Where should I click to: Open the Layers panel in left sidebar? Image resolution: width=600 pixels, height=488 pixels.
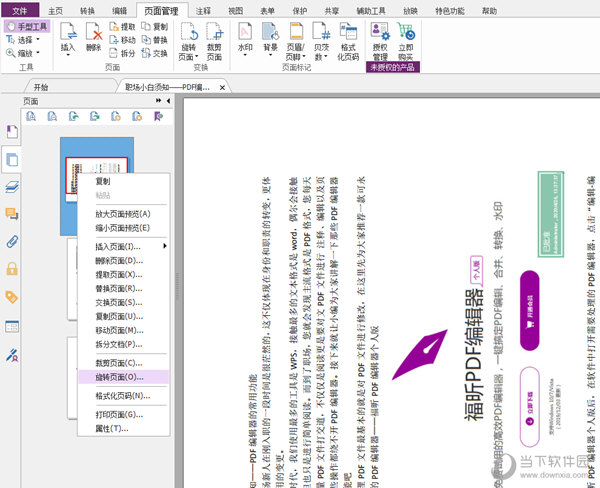coord(12,186)
